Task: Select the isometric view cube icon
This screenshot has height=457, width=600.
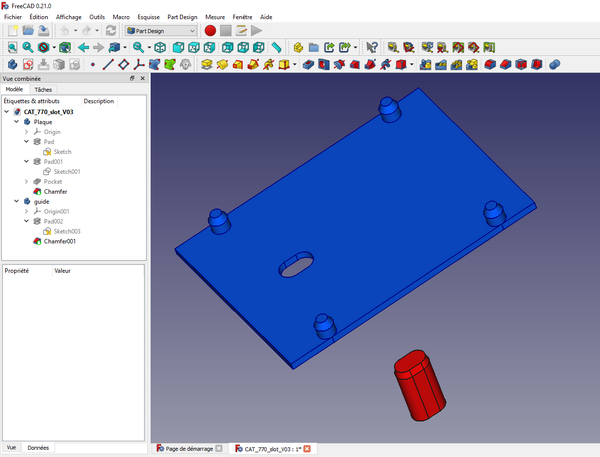Action: (x=162, y=47)
